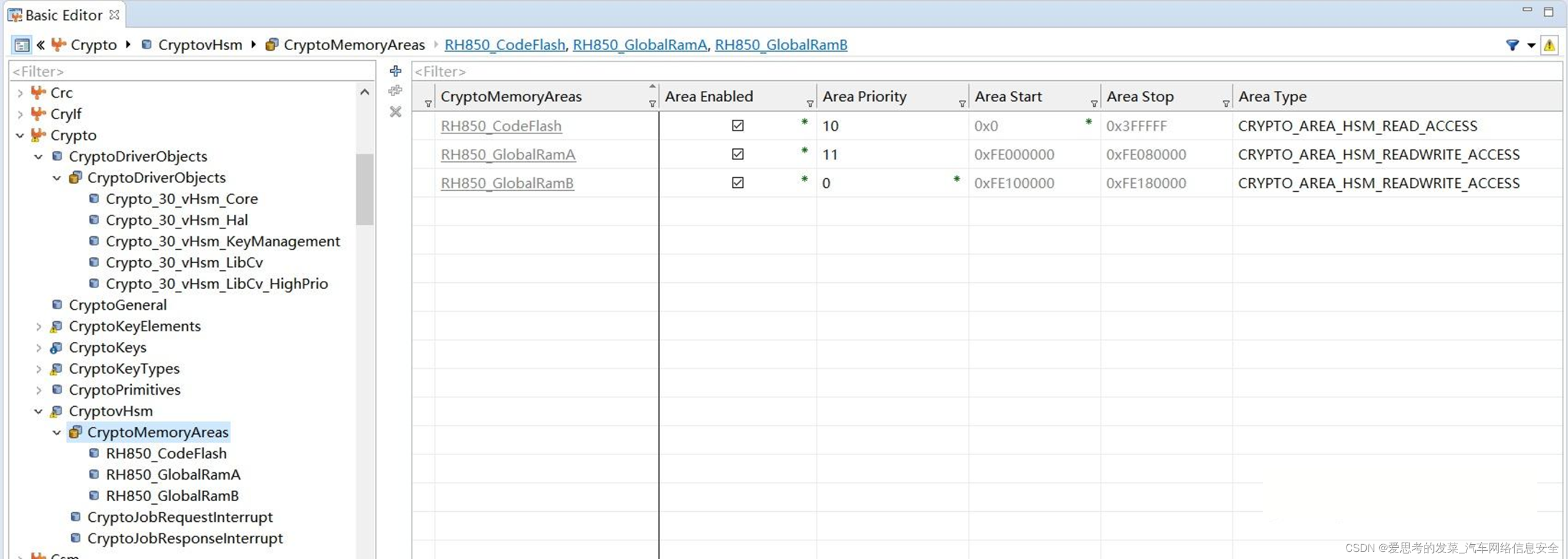Open RH850_GlobalRamB breadcrumb link
Image resolution: width=1568 pixels, height=559 pixels.
point(781,44)
